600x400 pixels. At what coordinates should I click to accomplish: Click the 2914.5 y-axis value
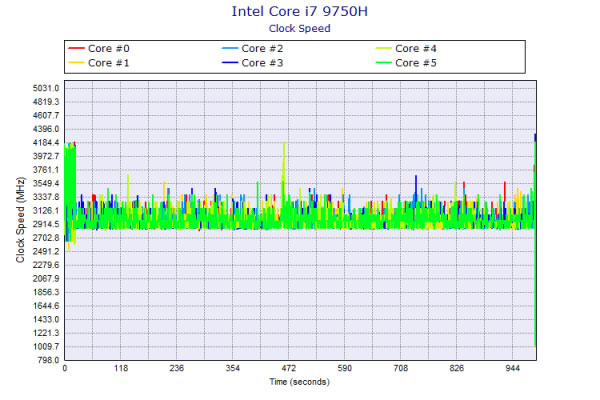pyautogui.click(x=46, y=224)
